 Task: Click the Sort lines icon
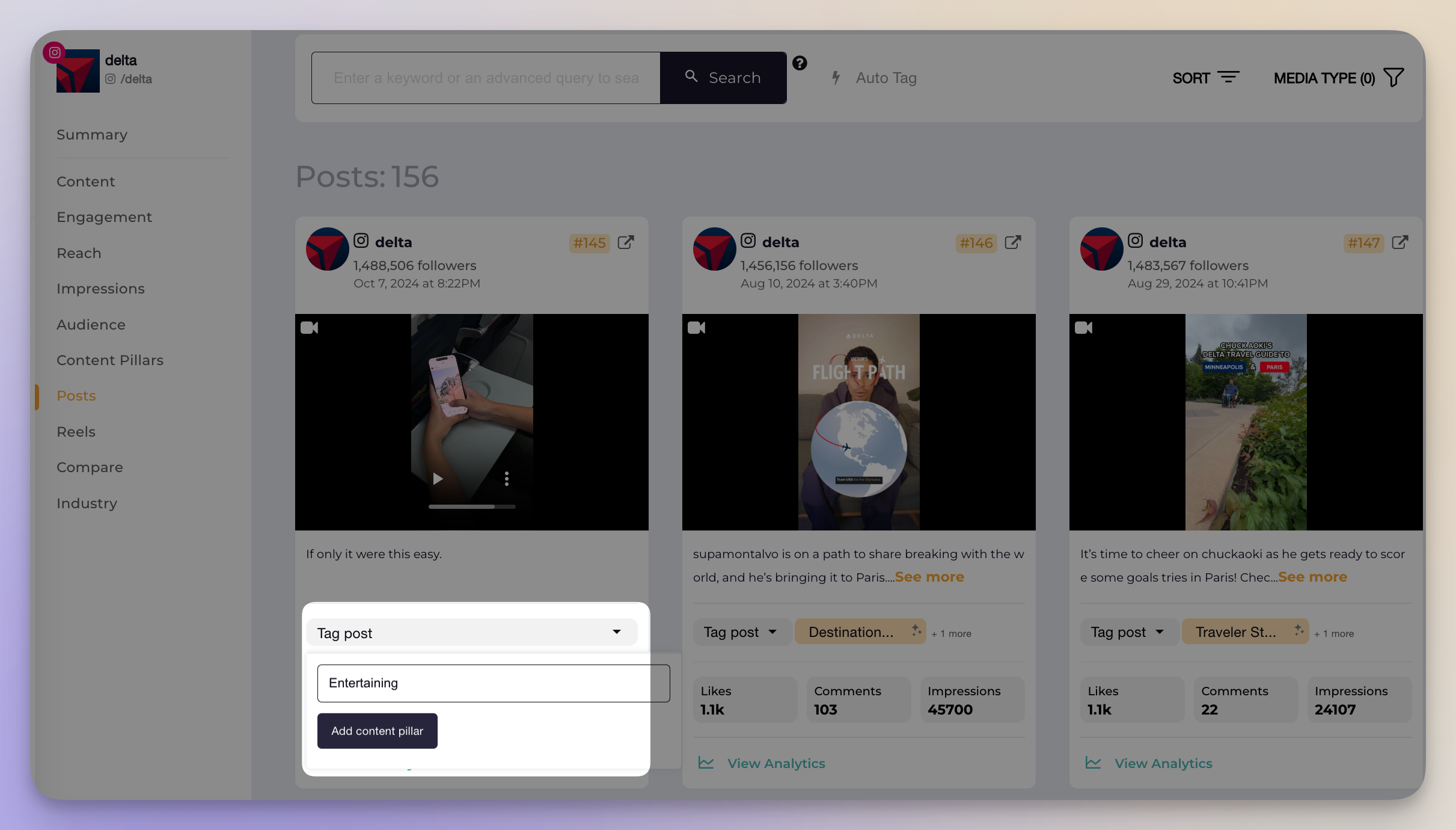[1228, 78]
